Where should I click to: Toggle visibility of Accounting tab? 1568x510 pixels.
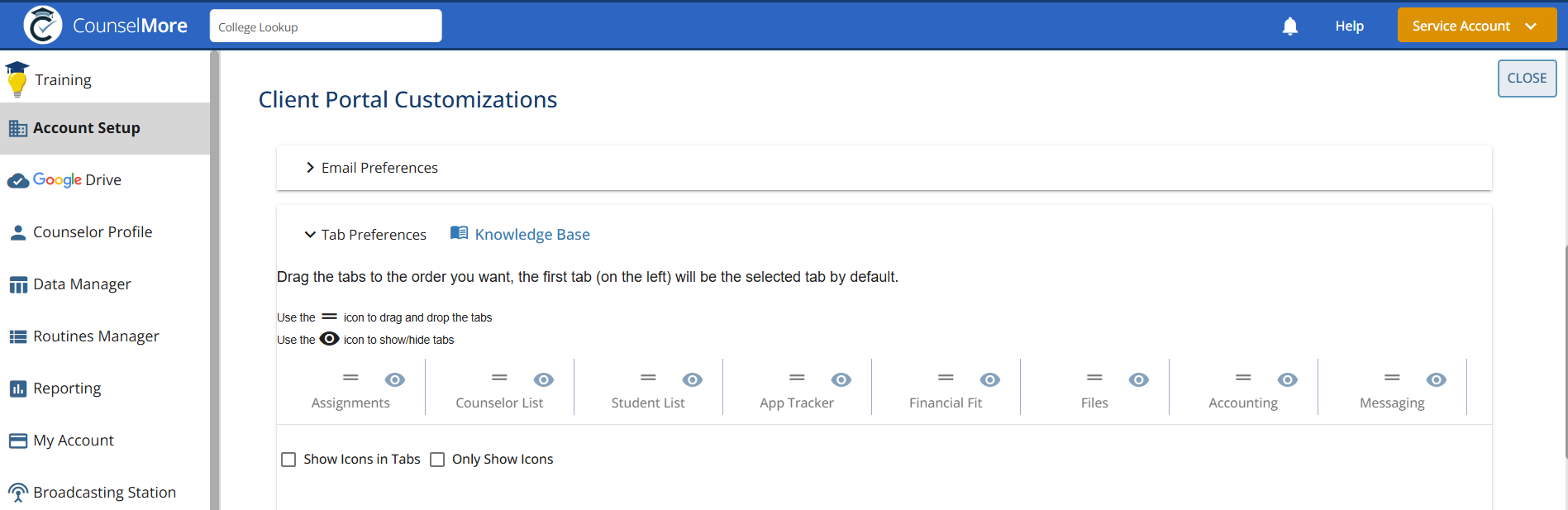point(1288,379)
